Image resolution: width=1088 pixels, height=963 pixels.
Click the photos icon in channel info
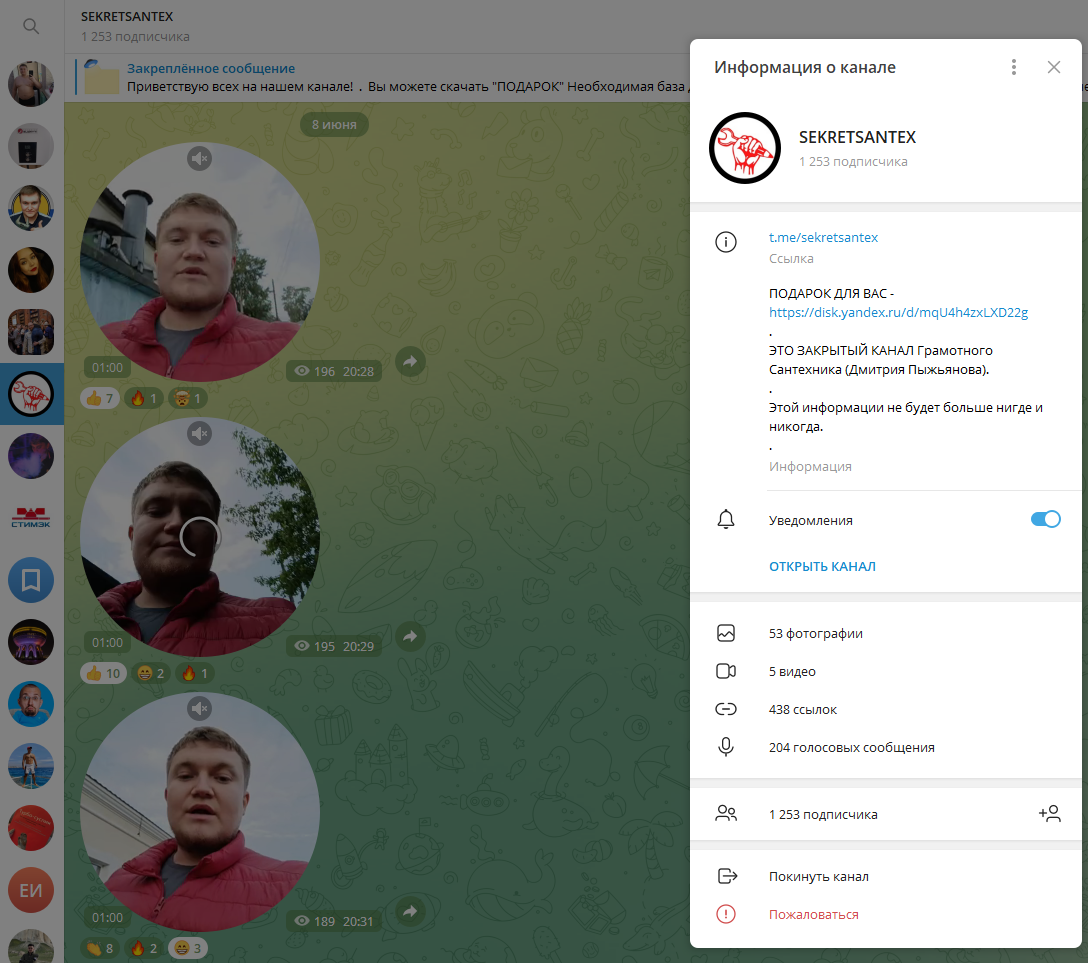tap(726, 633)
